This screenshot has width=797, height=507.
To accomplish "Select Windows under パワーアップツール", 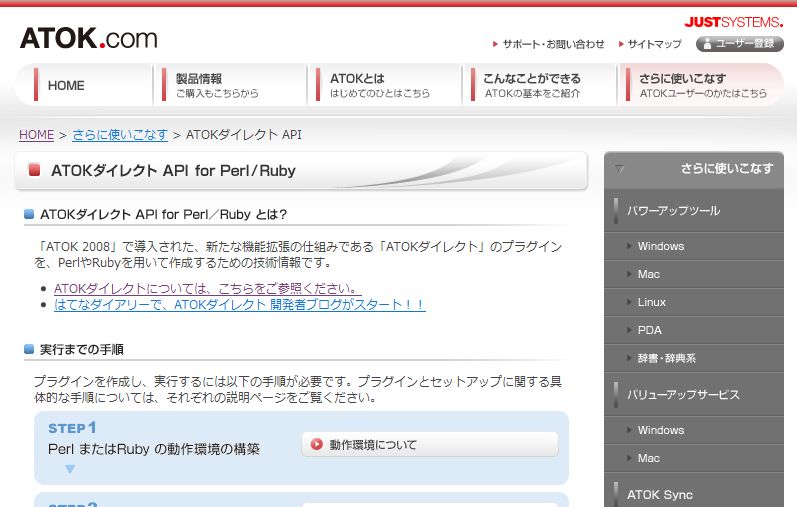I will pos(694,246).
